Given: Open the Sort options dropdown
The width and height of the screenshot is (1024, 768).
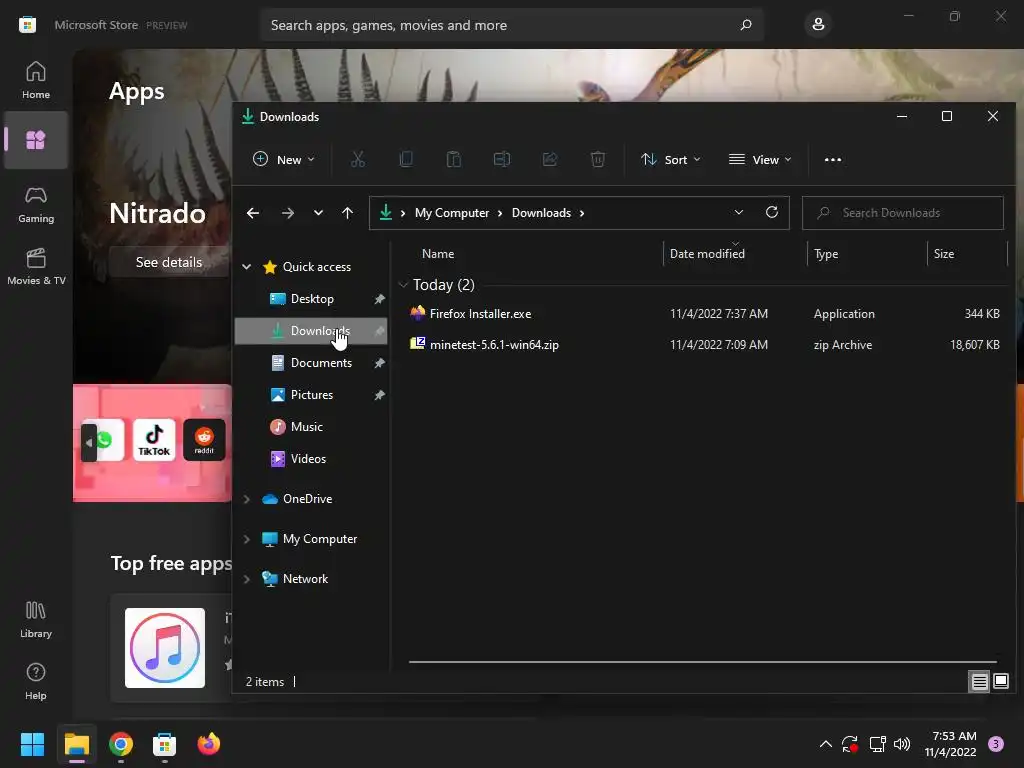Looking at the screenshot, I should [x=671, y=159].
